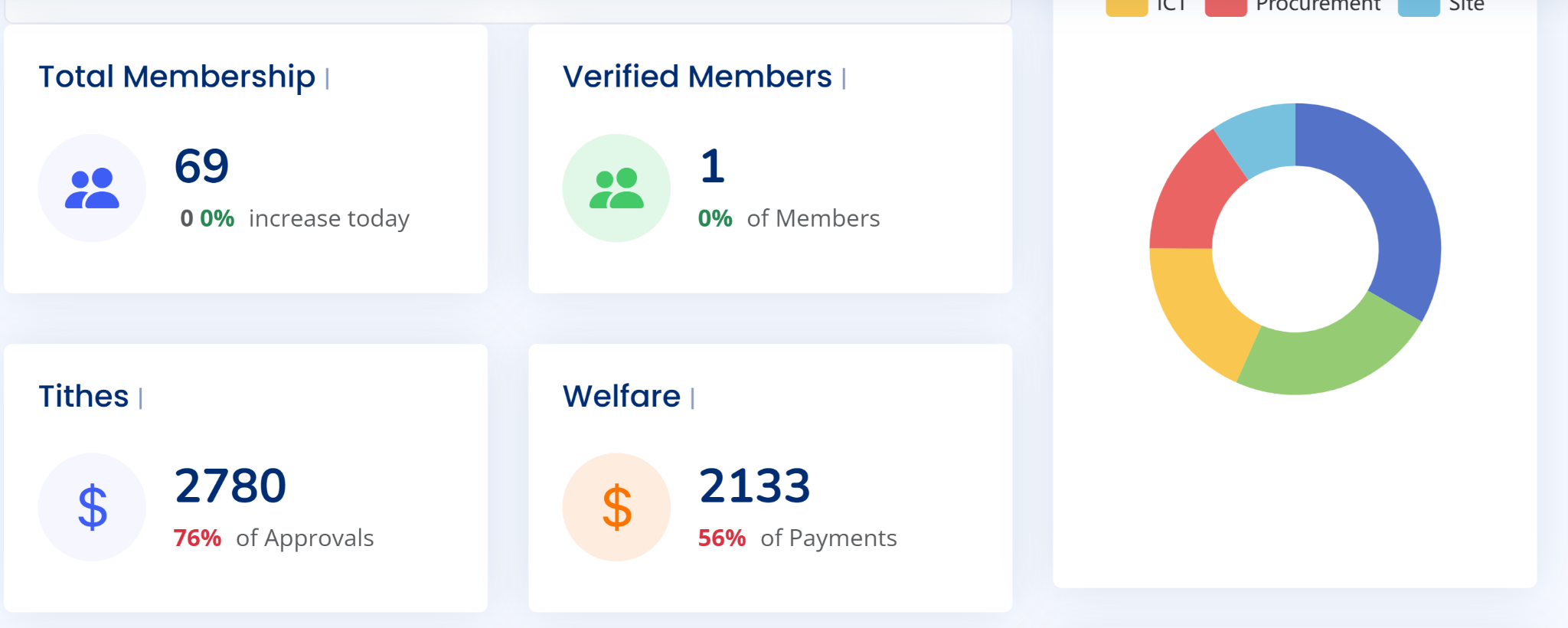Expand details on the Tithes card
1568x628 pixels.
click(x=142, y=397)
